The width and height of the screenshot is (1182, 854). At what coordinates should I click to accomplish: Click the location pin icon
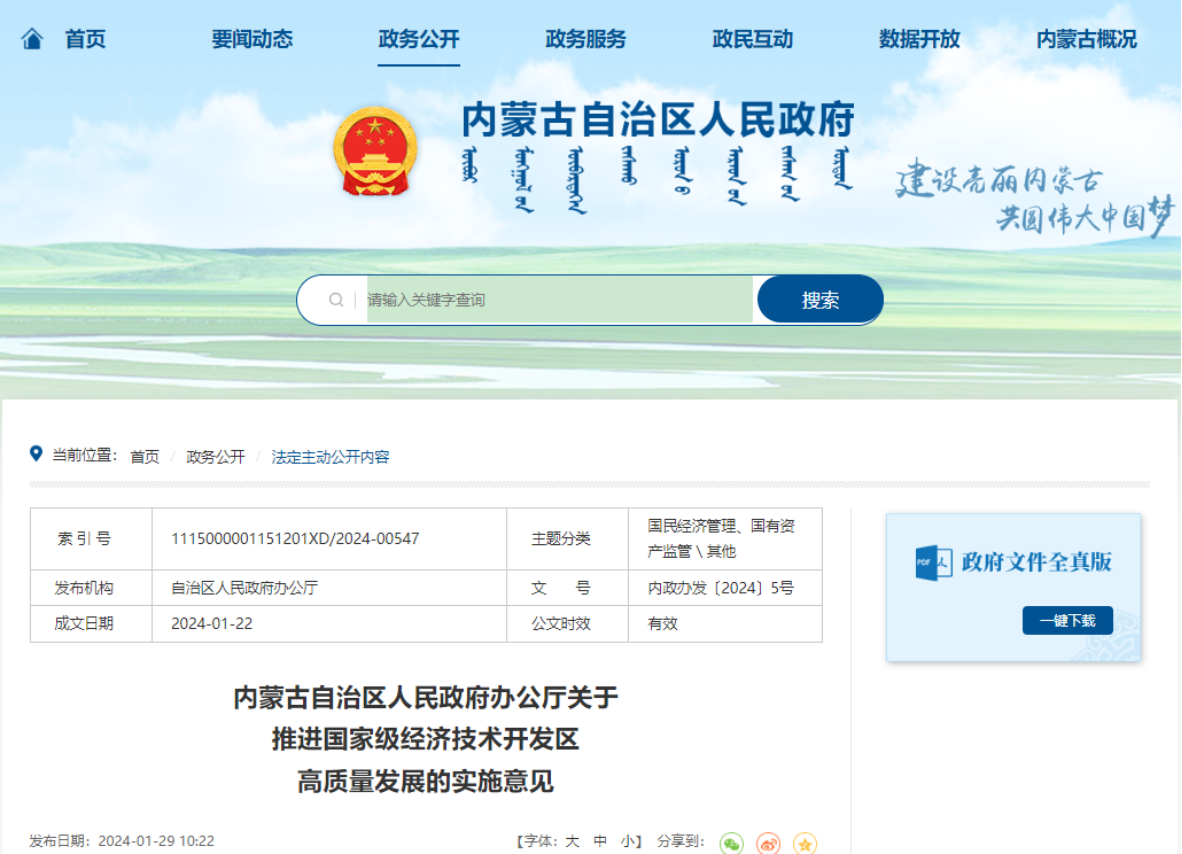[x=35, y=454]
